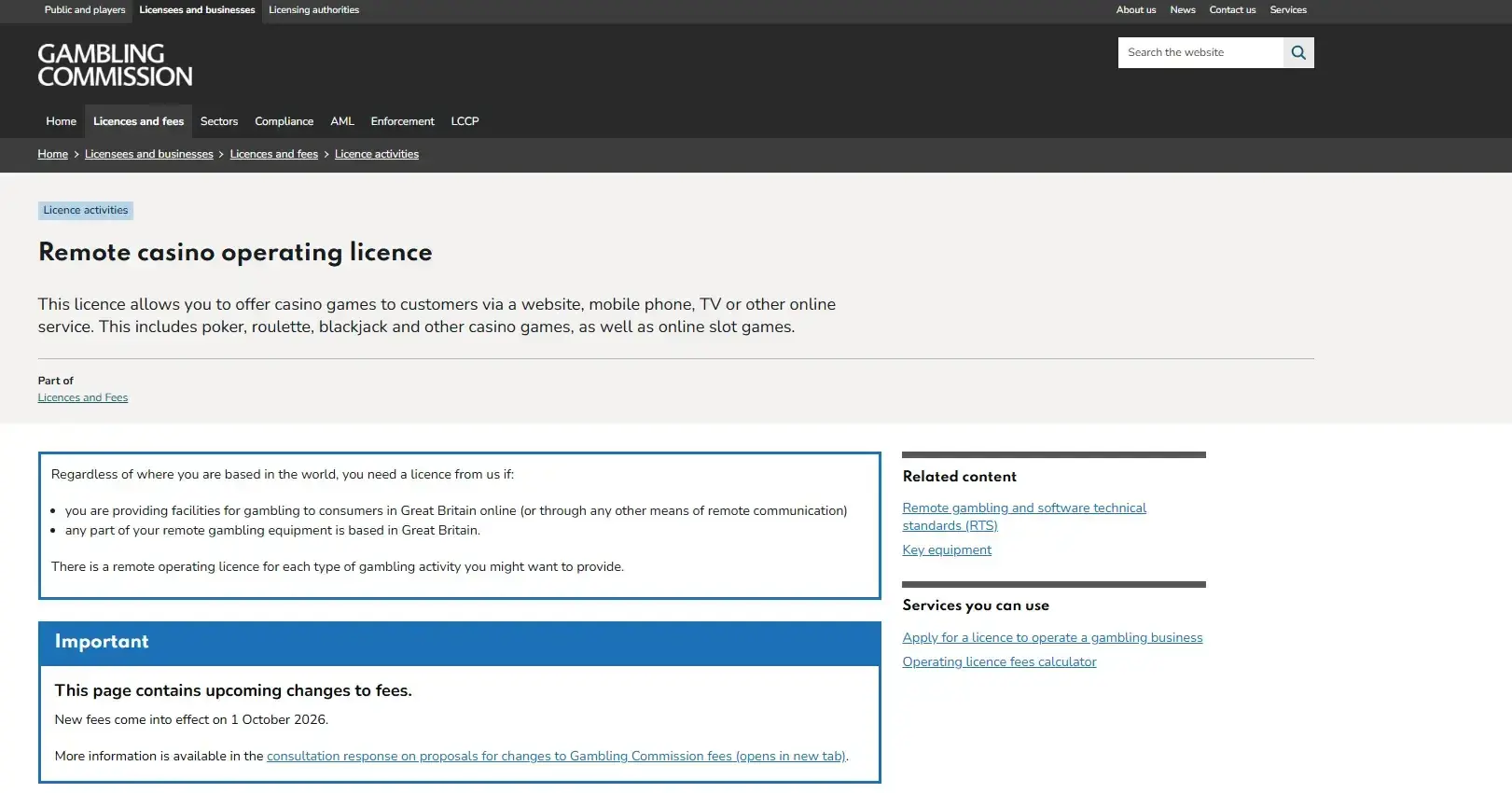This screenshot has height=793, width=1512.
Task: Open Operating licence fees calculator link
Action: pos(999,662)
